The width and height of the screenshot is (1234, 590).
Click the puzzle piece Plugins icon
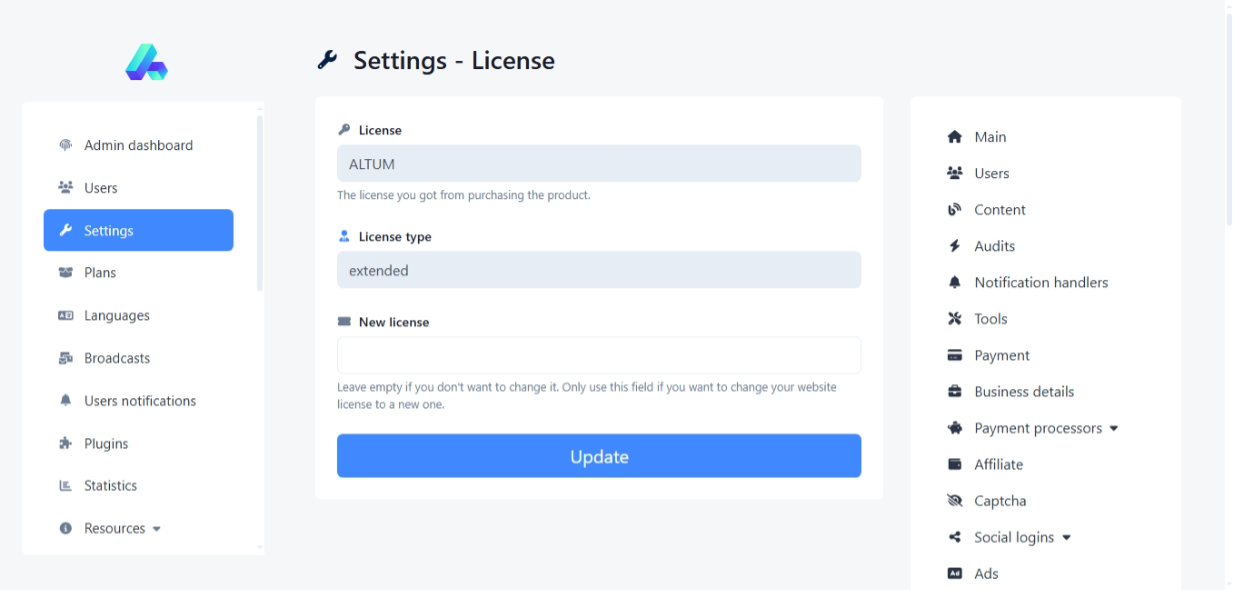66,443
